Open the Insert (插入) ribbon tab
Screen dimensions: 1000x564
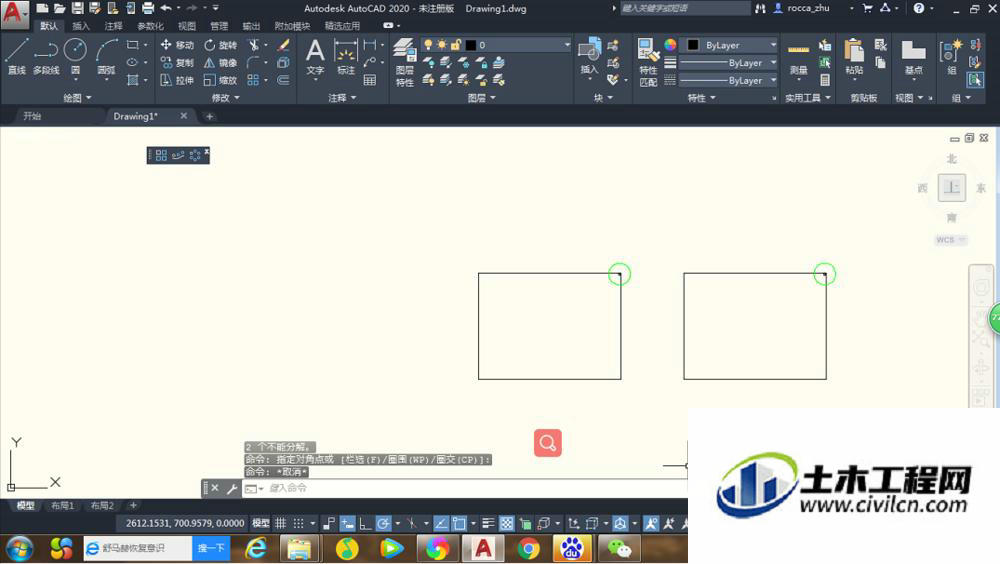(x=81, y=26)
